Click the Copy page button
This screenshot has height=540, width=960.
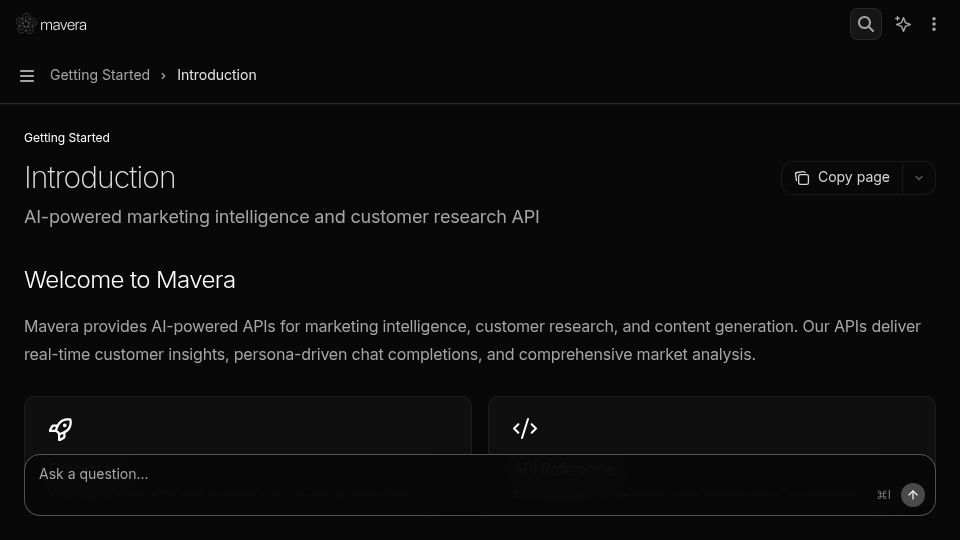tap(842, 178)
